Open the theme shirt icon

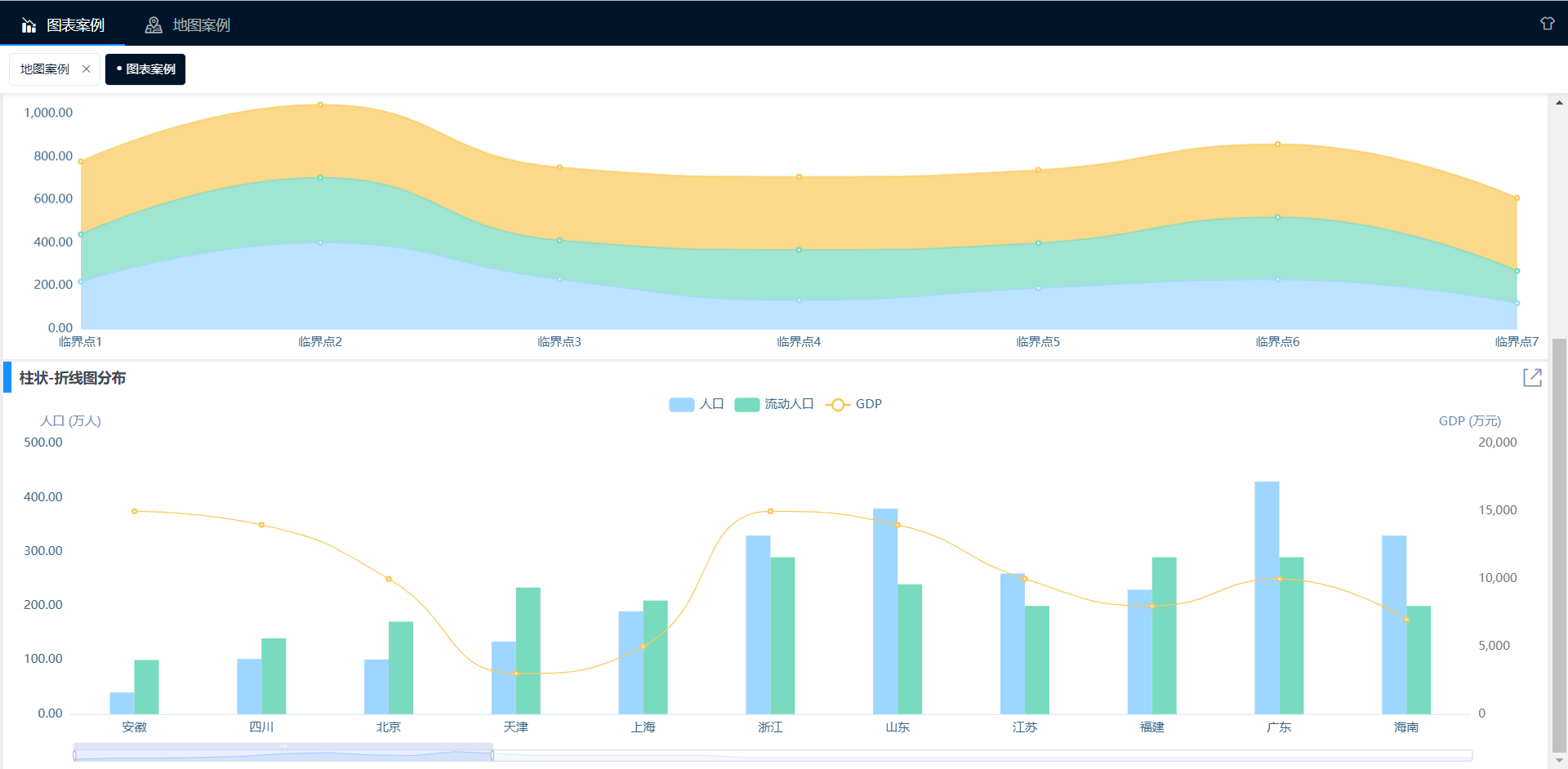pos(1548,24)
